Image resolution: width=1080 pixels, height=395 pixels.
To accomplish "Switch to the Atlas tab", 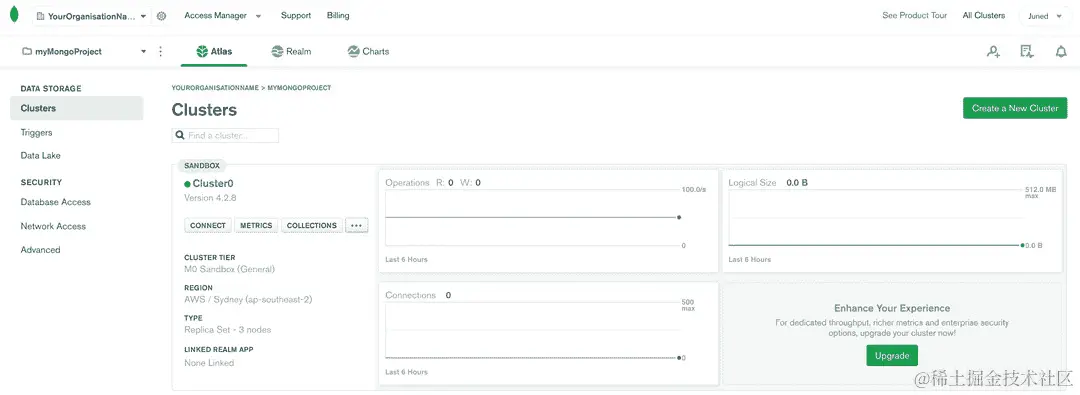I will coord(214,51).
